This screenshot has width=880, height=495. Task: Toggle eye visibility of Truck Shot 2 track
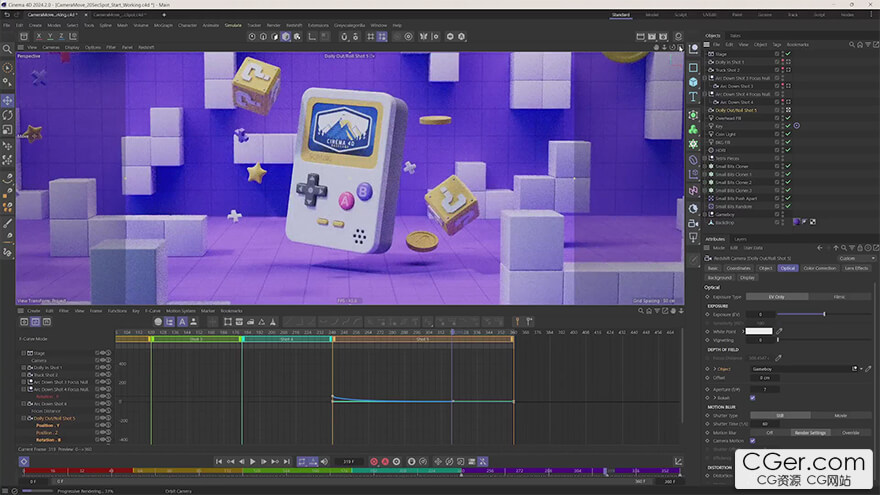(x=102, y=374)
